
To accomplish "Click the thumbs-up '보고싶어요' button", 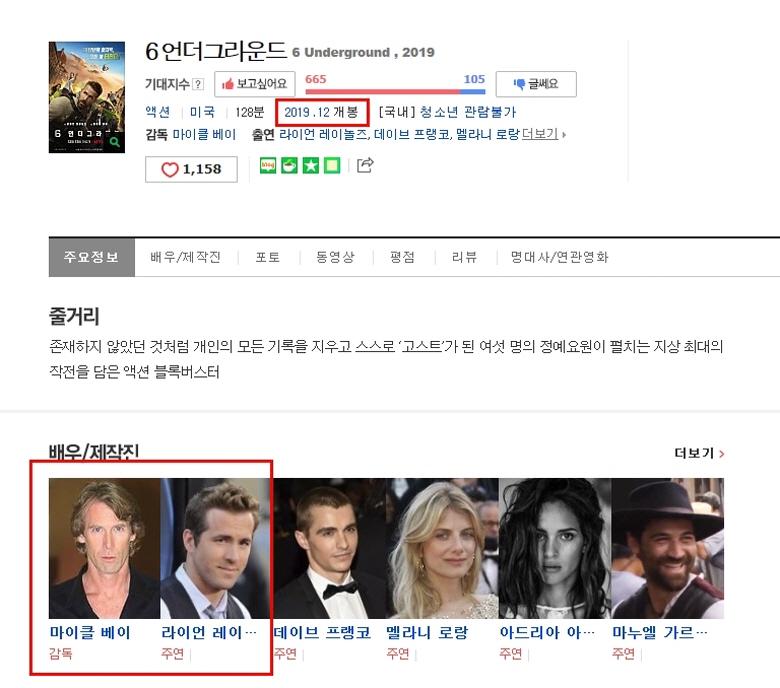I will click(x=254, y=84).
